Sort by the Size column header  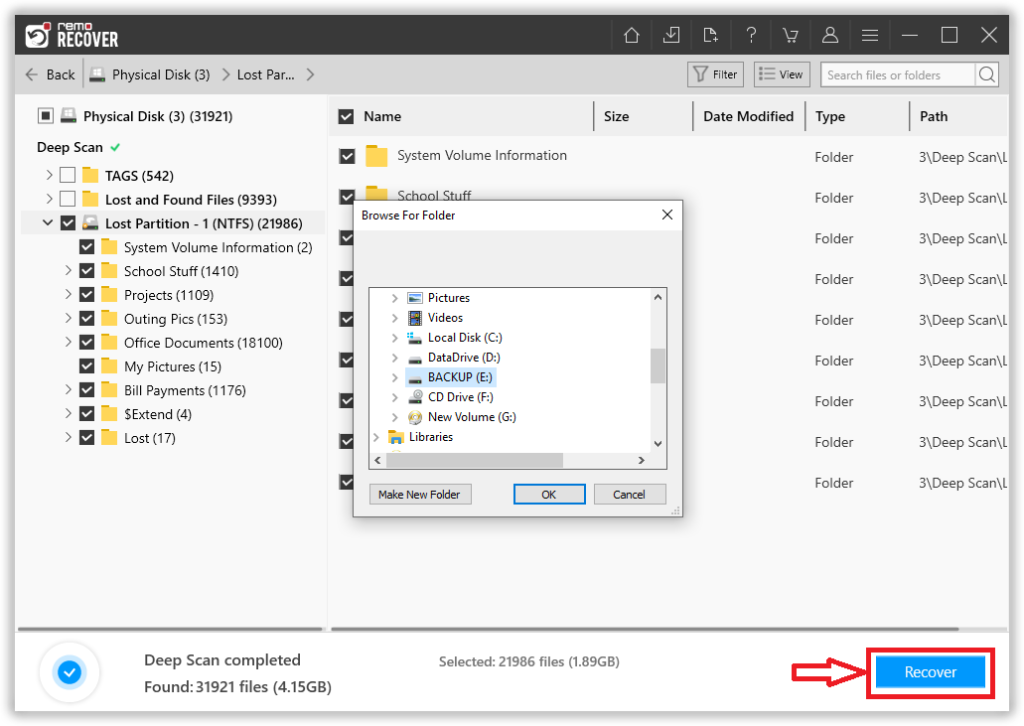pyautogui.click(x=616, y=116)
